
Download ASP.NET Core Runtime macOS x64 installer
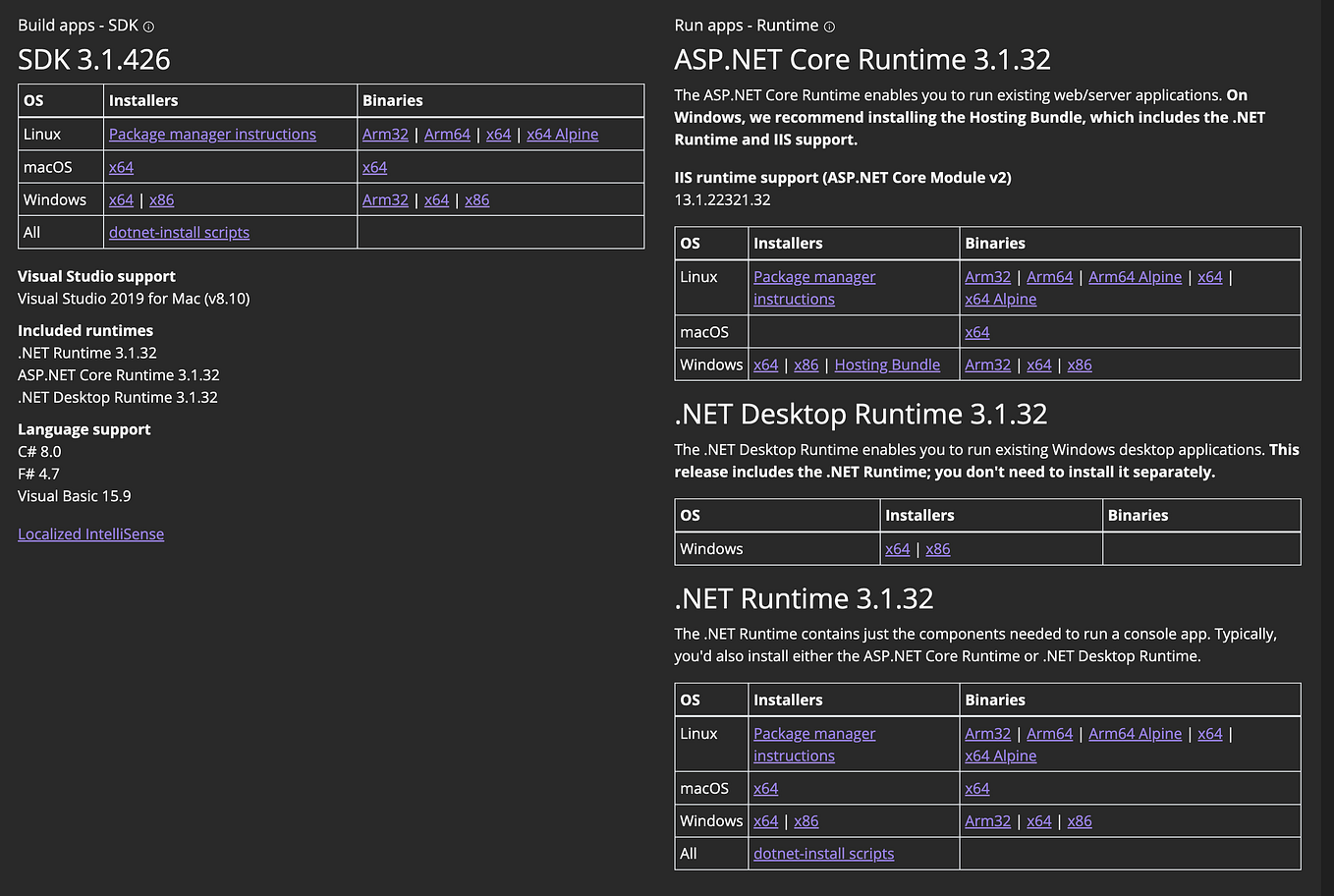[x=976, y=332]
